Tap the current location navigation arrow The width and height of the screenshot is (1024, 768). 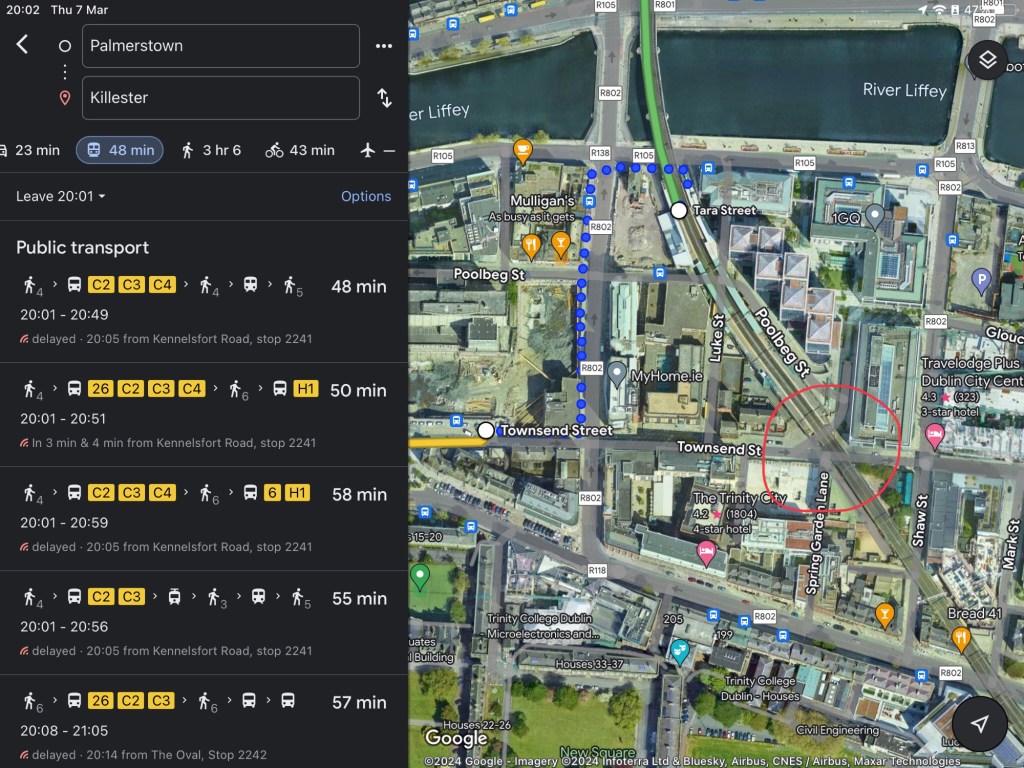pyautogui.click(x=980, y=724)
